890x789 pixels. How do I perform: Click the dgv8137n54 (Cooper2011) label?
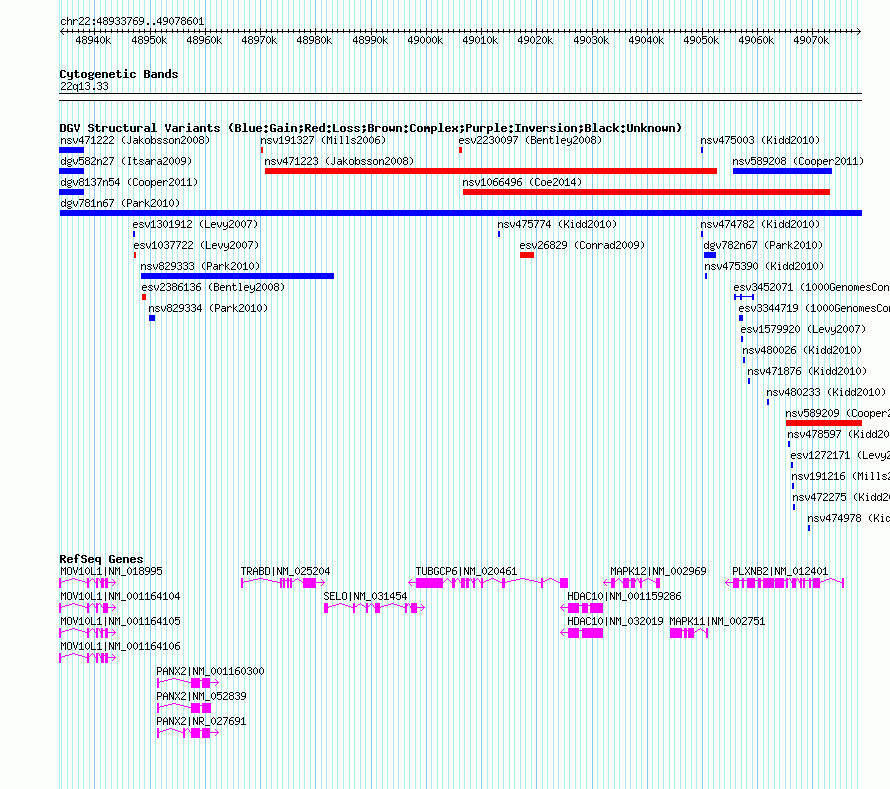[129, 182]
